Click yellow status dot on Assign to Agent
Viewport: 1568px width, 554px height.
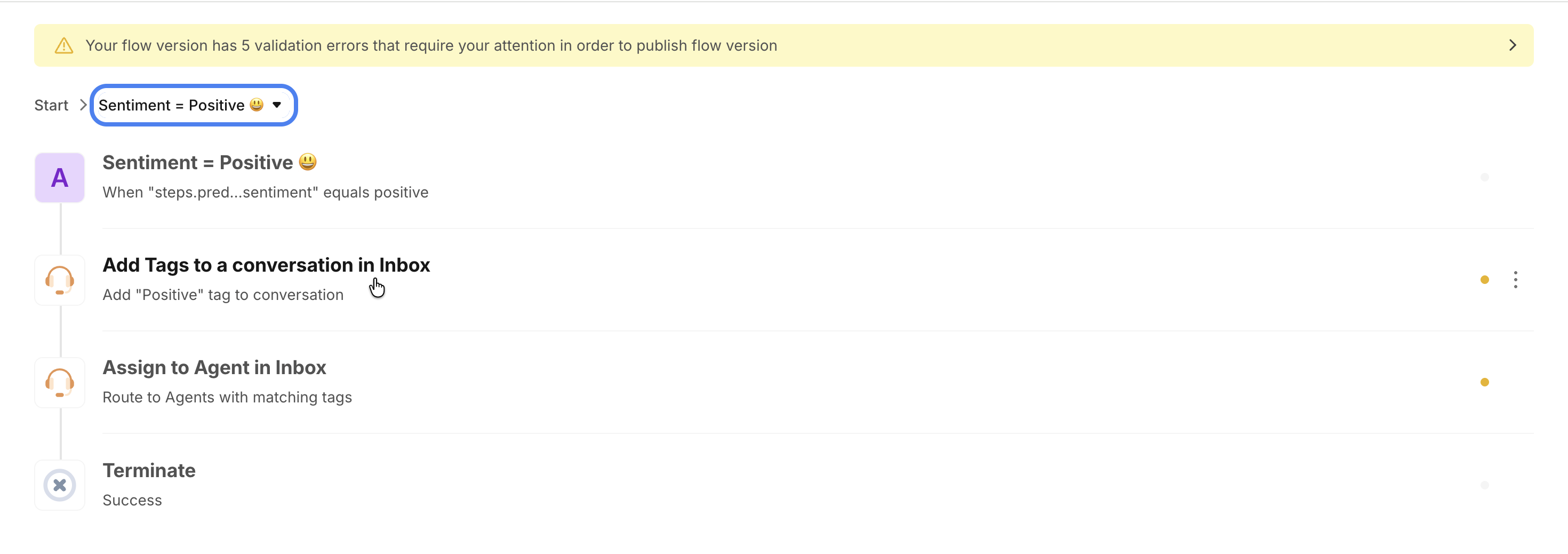(x=1484, y=382)
